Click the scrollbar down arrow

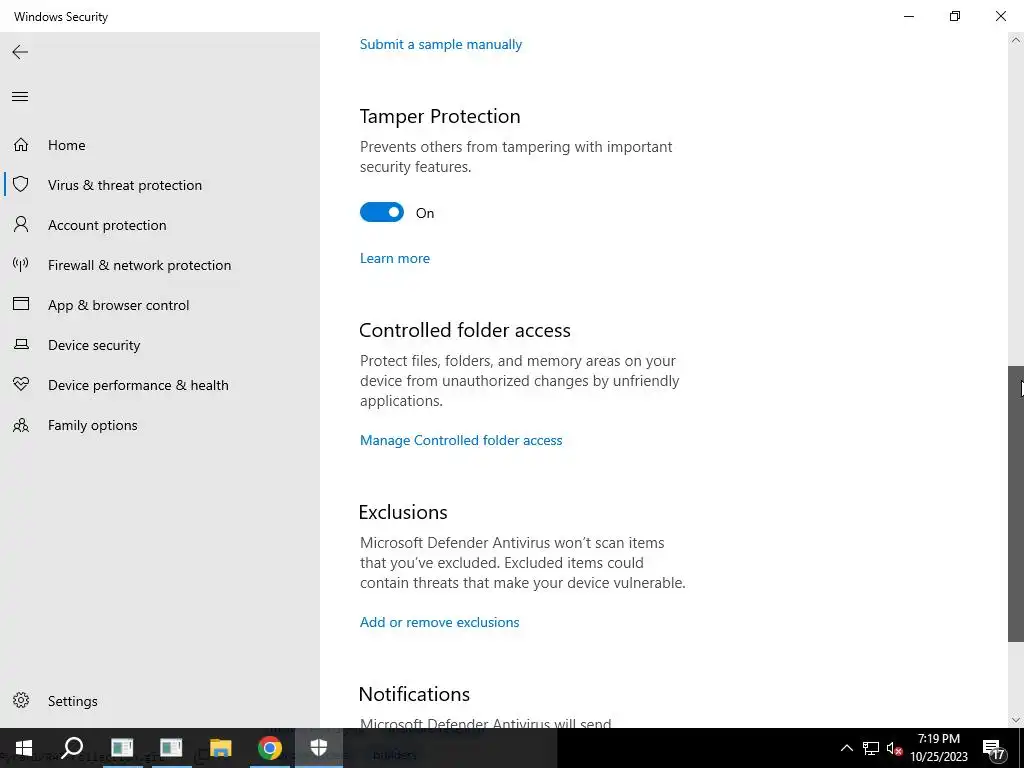pyautogui.click(x=1016, y=720)
